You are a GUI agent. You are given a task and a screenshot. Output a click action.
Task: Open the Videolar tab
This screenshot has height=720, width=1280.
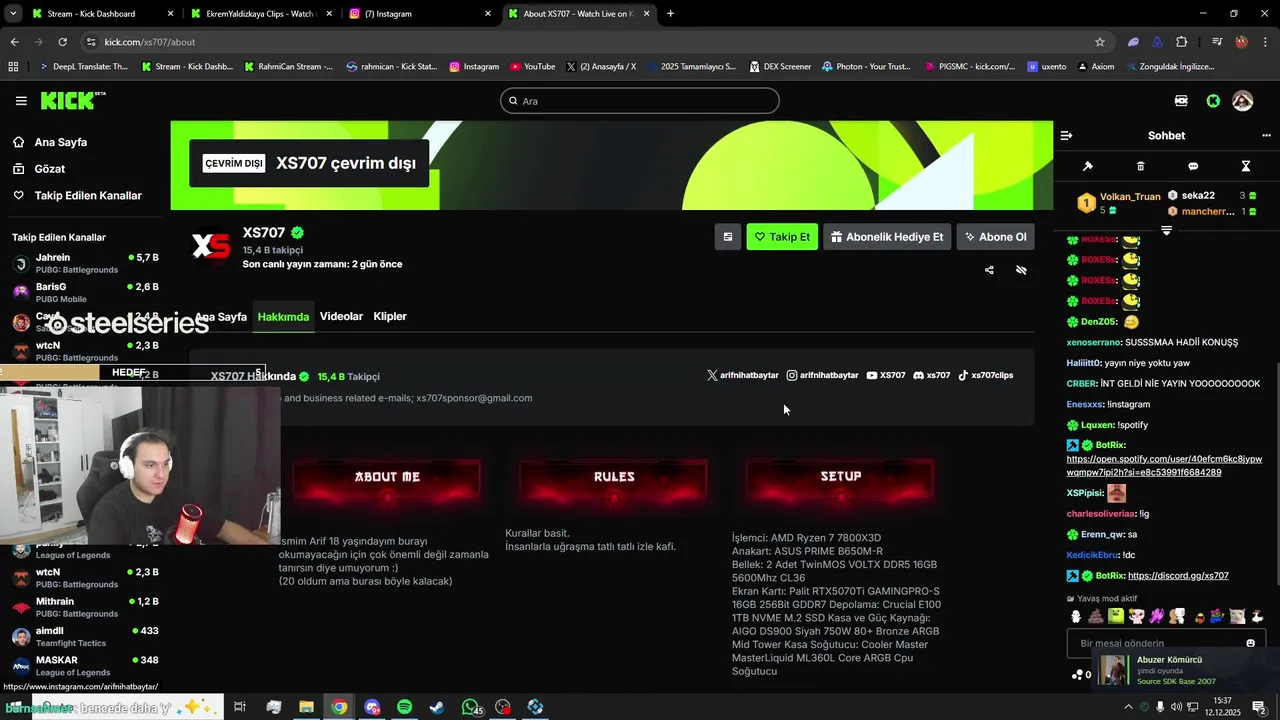point(341,316)
